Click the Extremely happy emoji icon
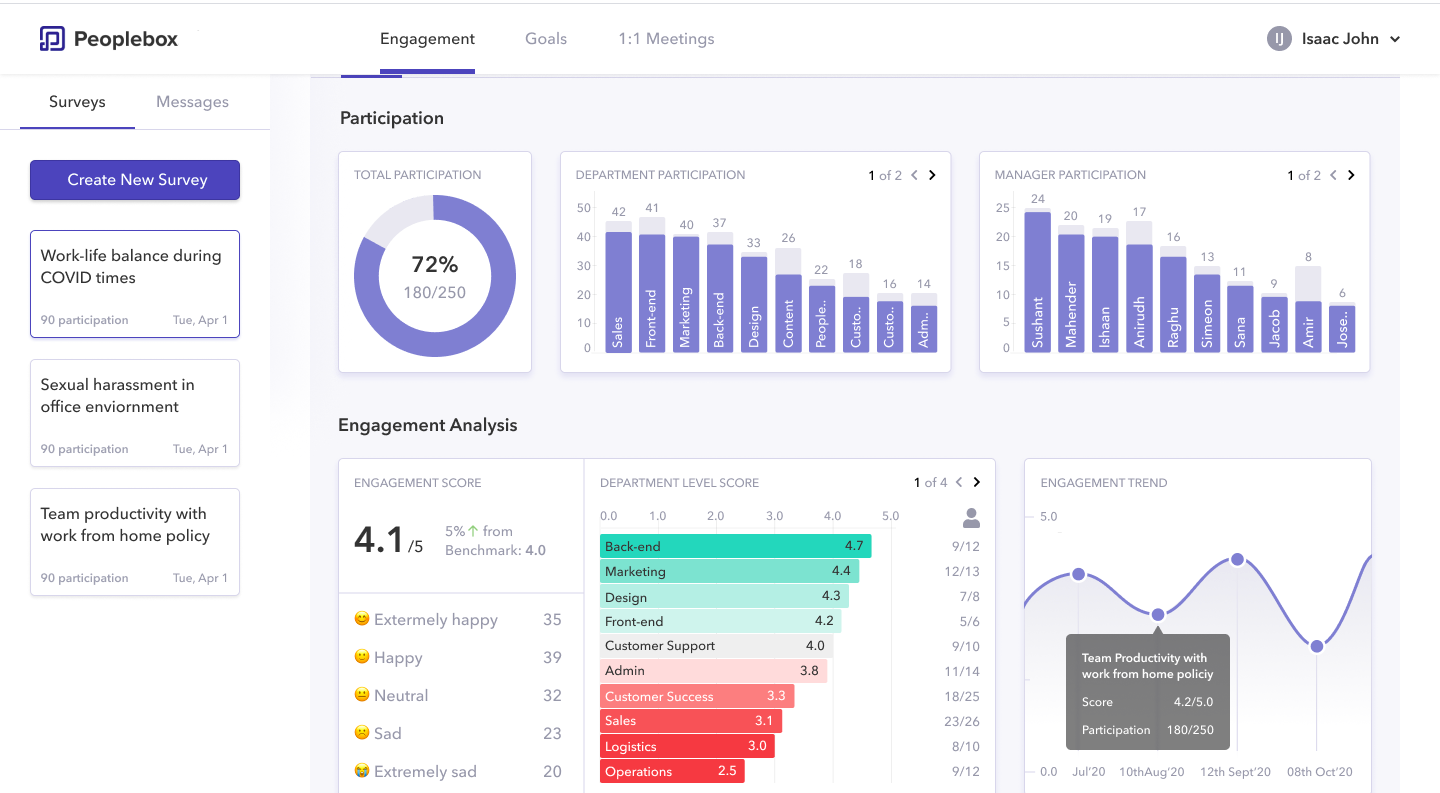Image resolution: width=1440 pixels, height=793 pixels. point(362,619)
